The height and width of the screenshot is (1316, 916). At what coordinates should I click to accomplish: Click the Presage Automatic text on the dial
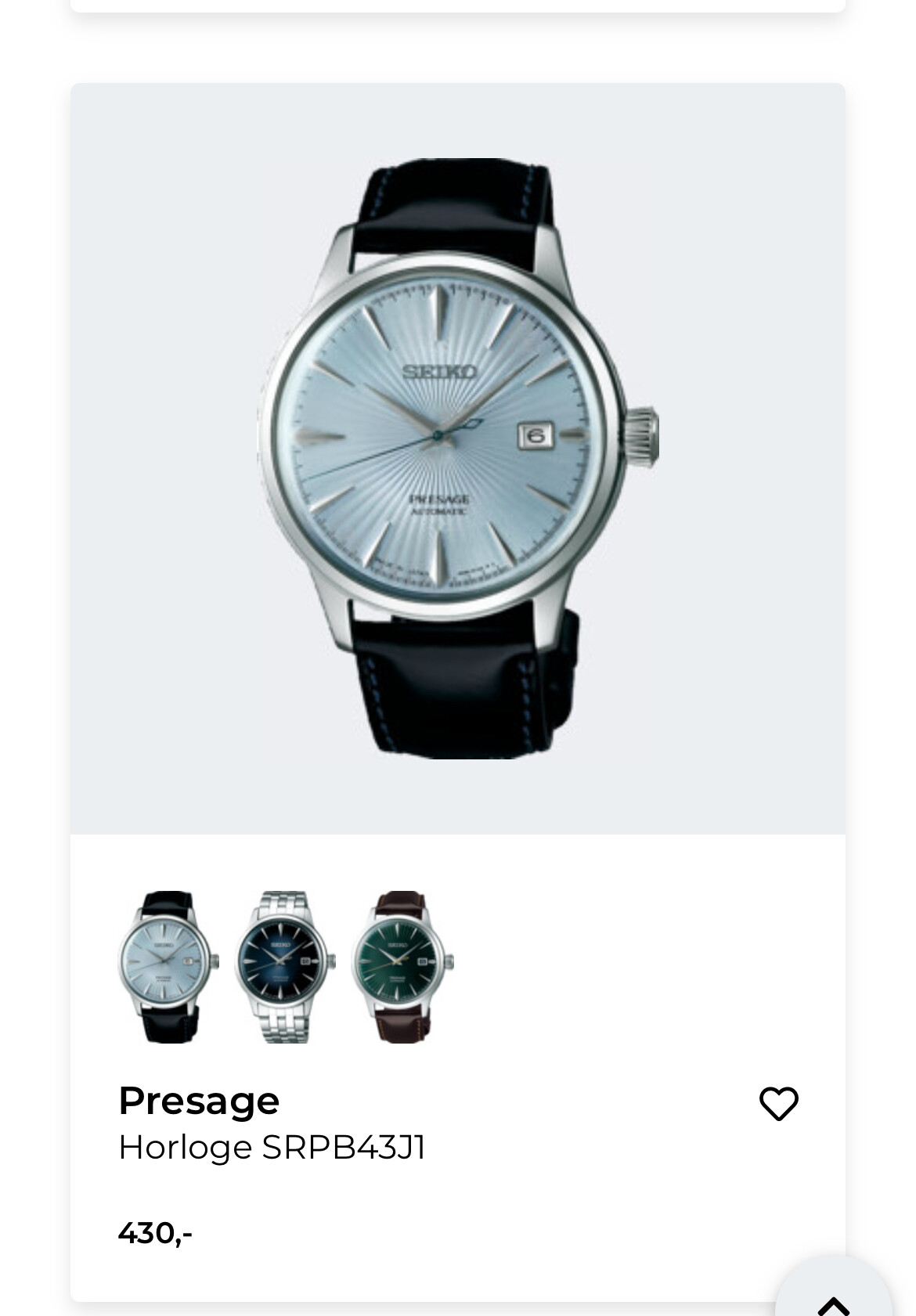click(x=438, y=504)
